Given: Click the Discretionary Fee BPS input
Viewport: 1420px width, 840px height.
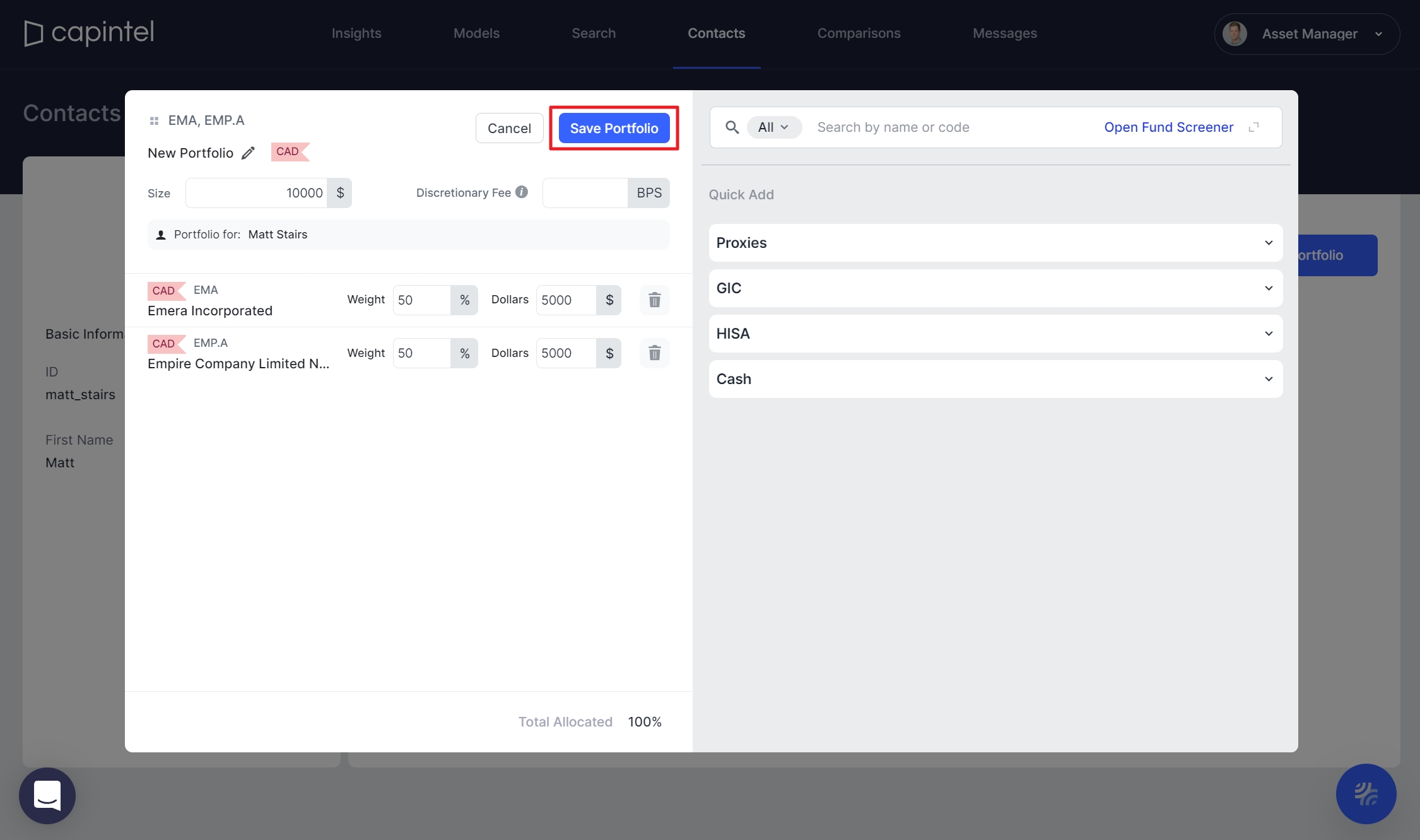Looking at the screenshot, I should 585,193.
